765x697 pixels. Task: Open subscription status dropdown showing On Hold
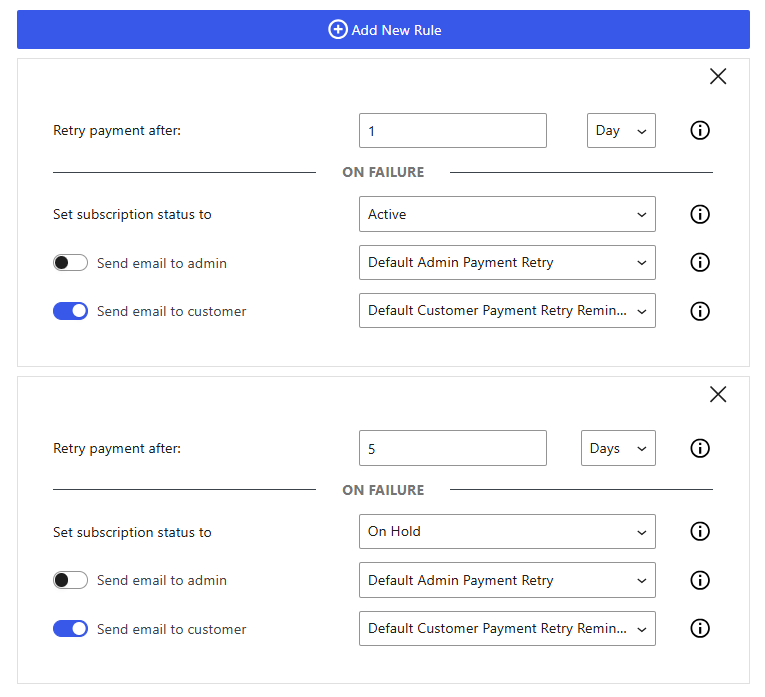507,532
